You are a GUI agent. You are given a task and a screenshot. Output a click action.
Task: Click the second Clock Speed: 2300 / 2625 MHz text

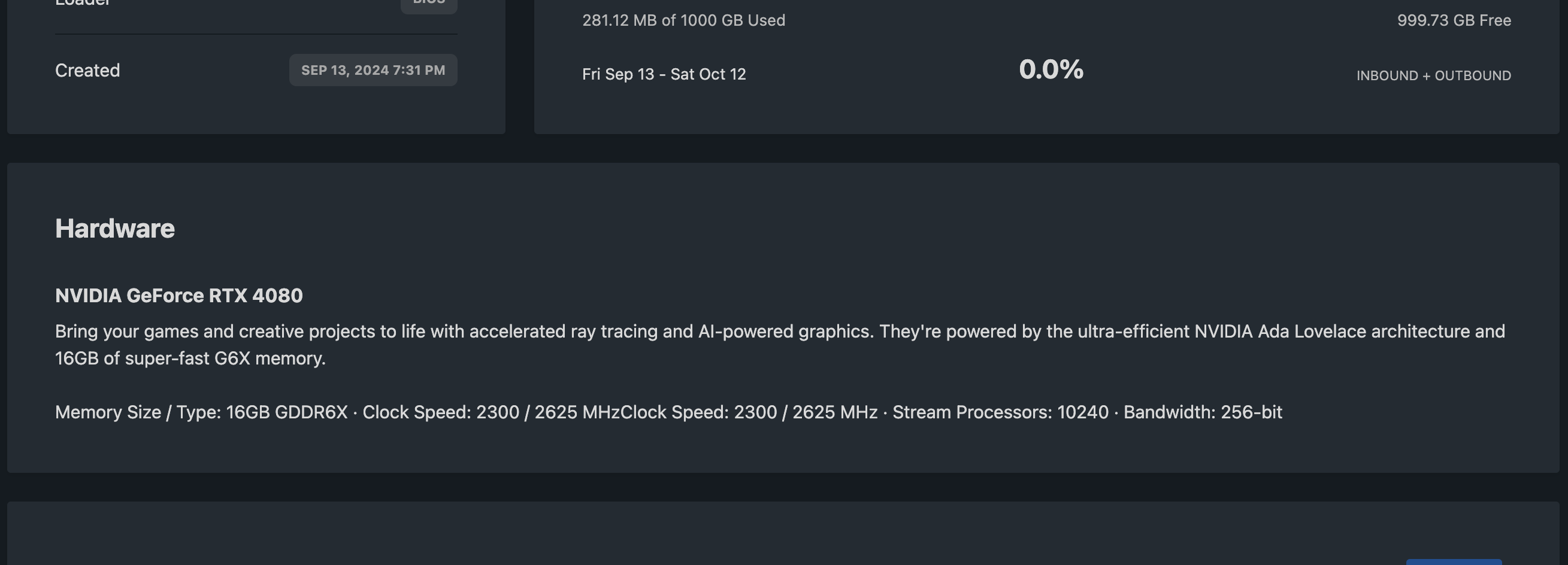(x=749, y=412)
